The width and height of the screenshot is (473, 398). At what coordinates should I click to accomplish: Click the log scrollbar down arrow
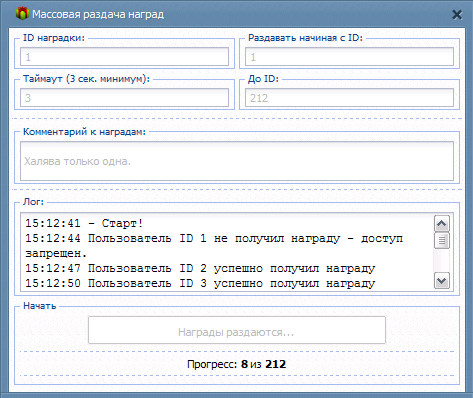[x=442, y=281]
